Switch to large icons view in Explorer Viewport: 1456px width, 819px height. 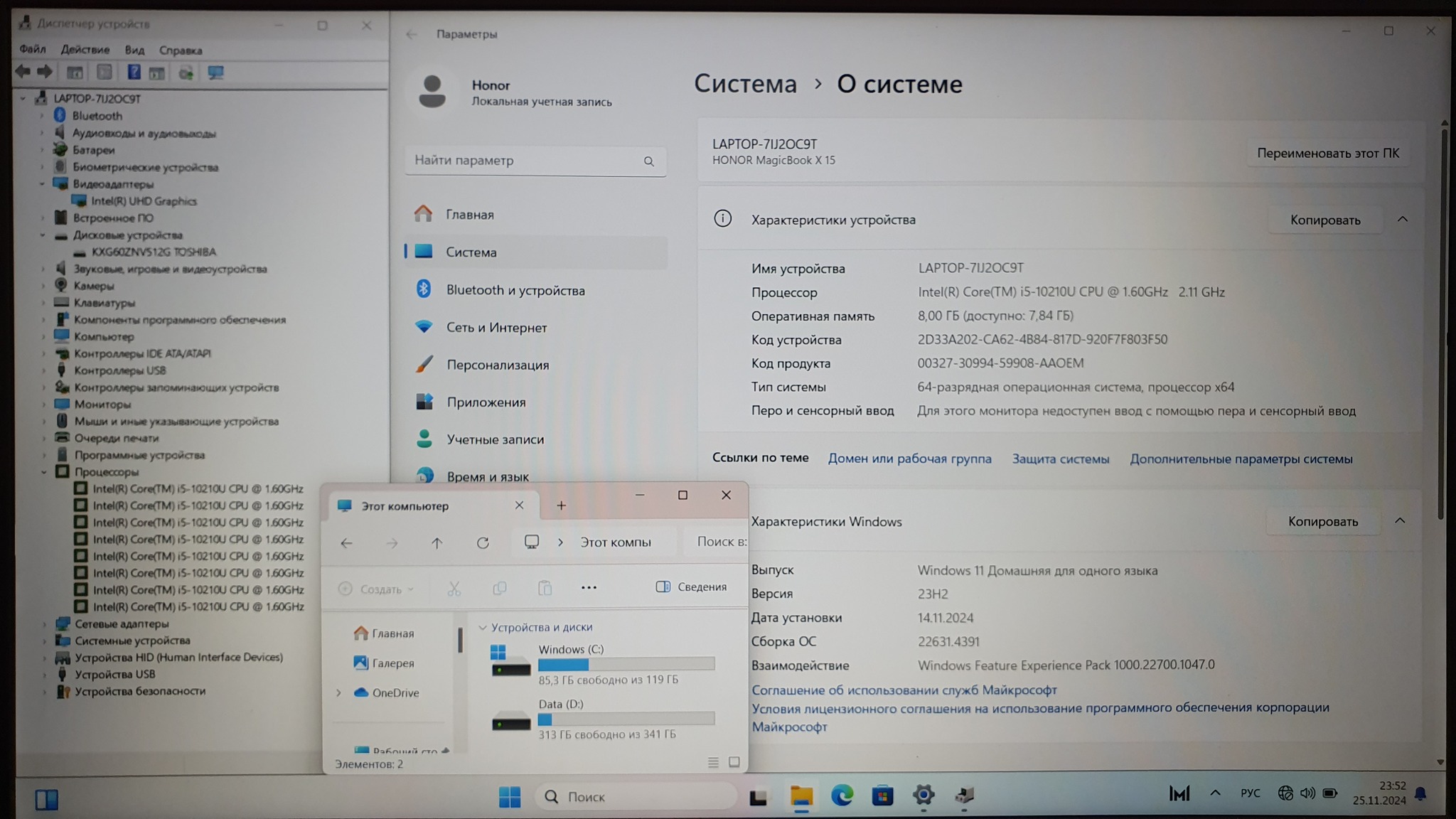pos(734,762)
